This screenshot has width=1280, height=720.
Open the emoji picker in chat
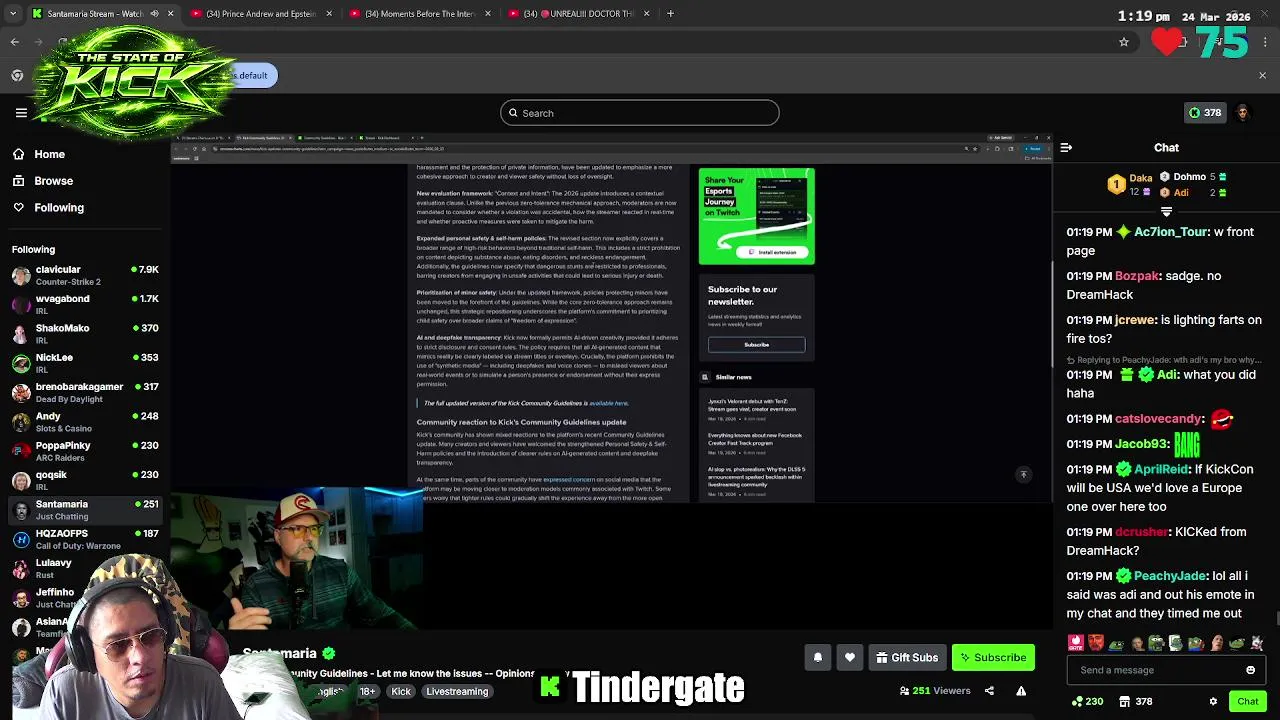click(x=1250, y=670)
